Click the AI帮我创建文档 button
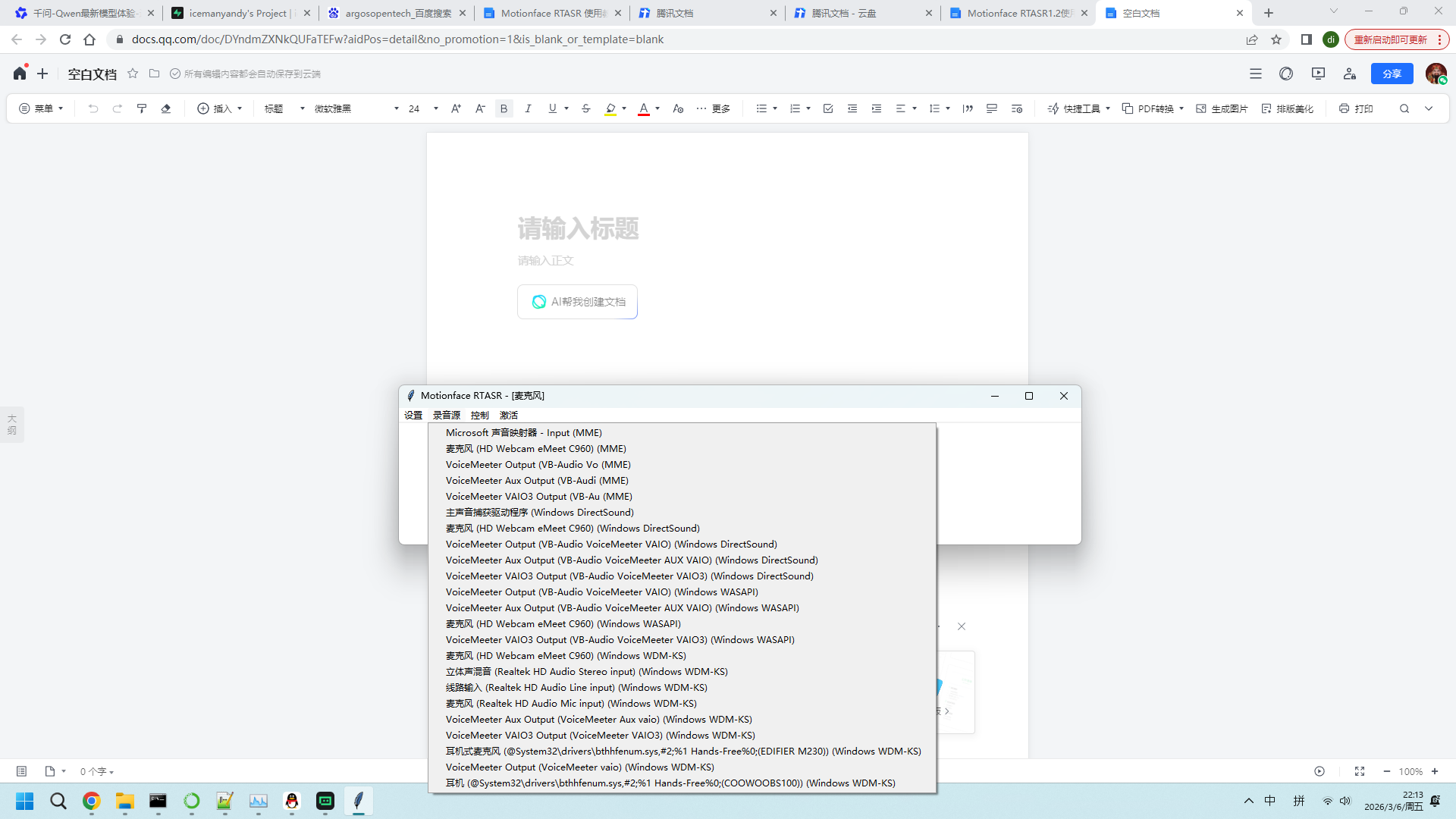1456x819 pixels. [x=577, y=302]
